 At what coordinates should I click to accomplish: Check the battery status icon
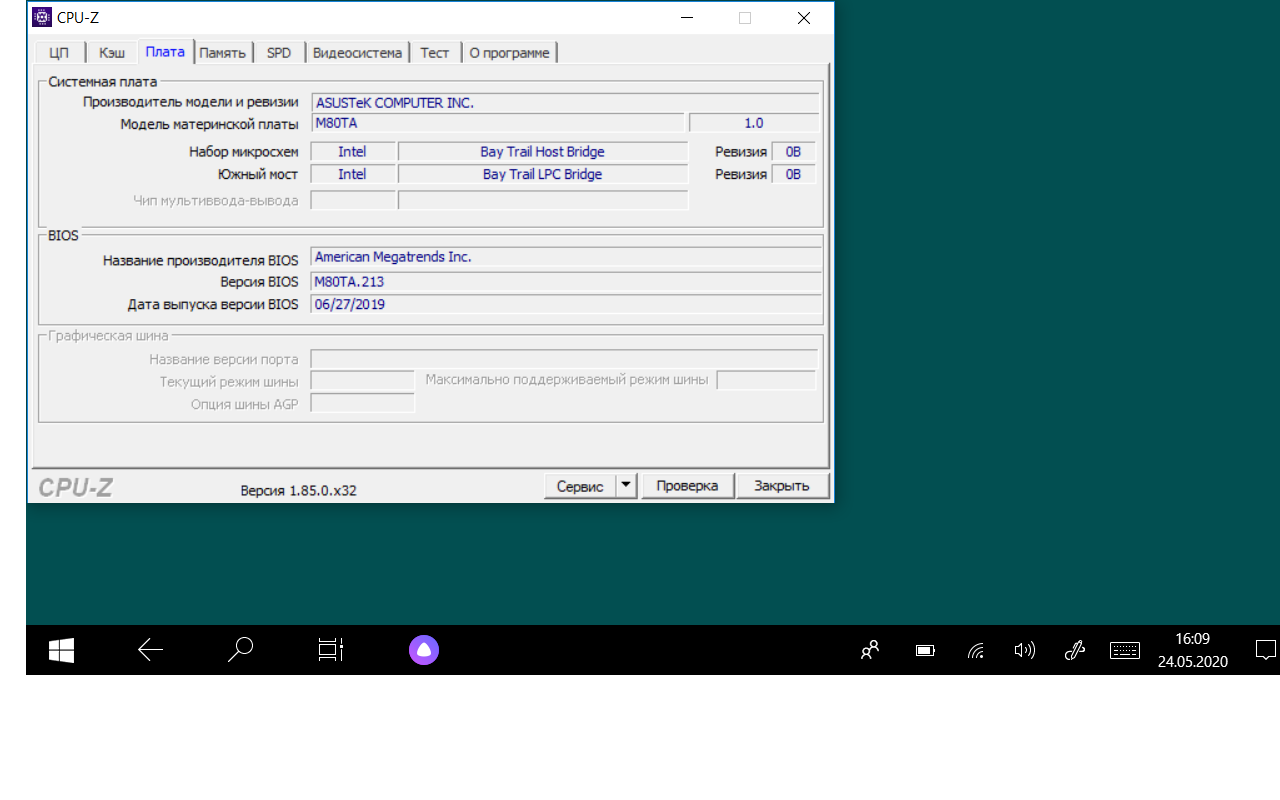(926, 651)
